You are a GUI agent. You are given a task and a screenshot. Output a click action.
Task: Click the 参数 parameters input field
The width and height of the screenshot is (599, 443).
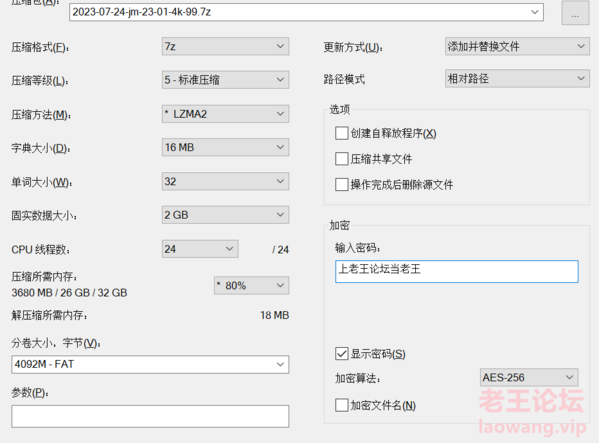point(150,416)
